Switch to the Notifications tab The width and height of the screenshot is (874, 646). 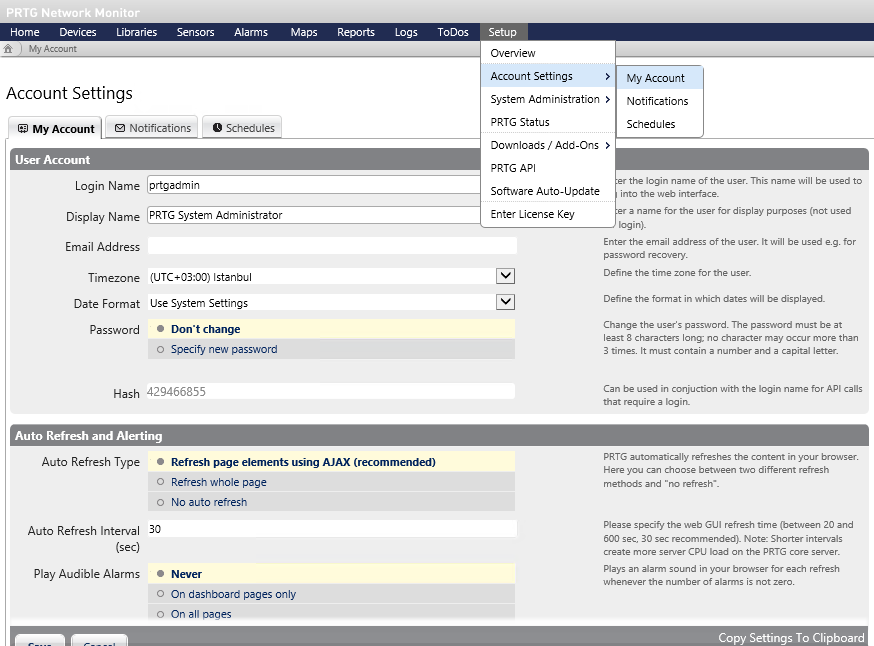coord(152,128)
